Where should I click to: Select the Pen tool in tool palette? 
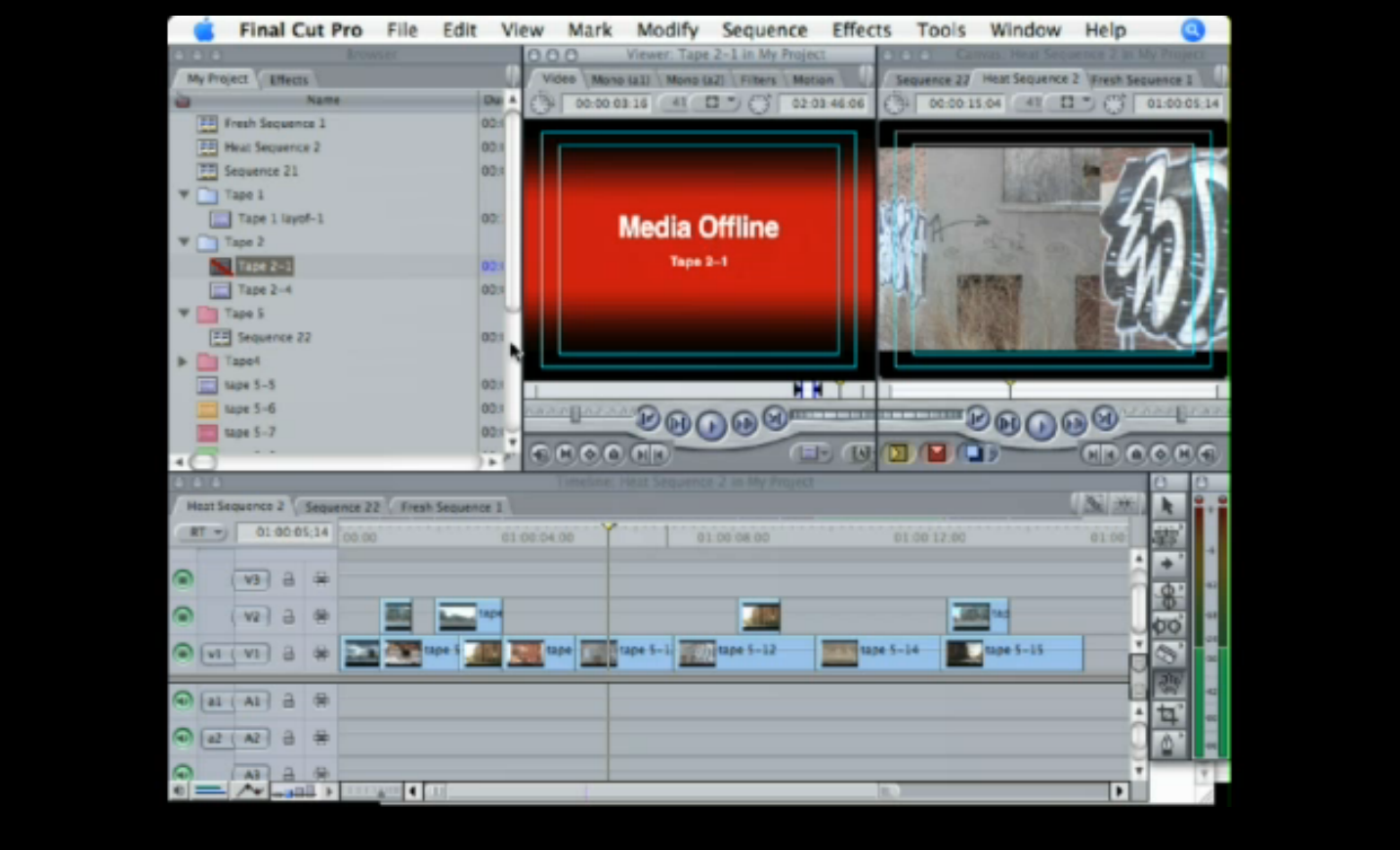(x=1167, y=745)
